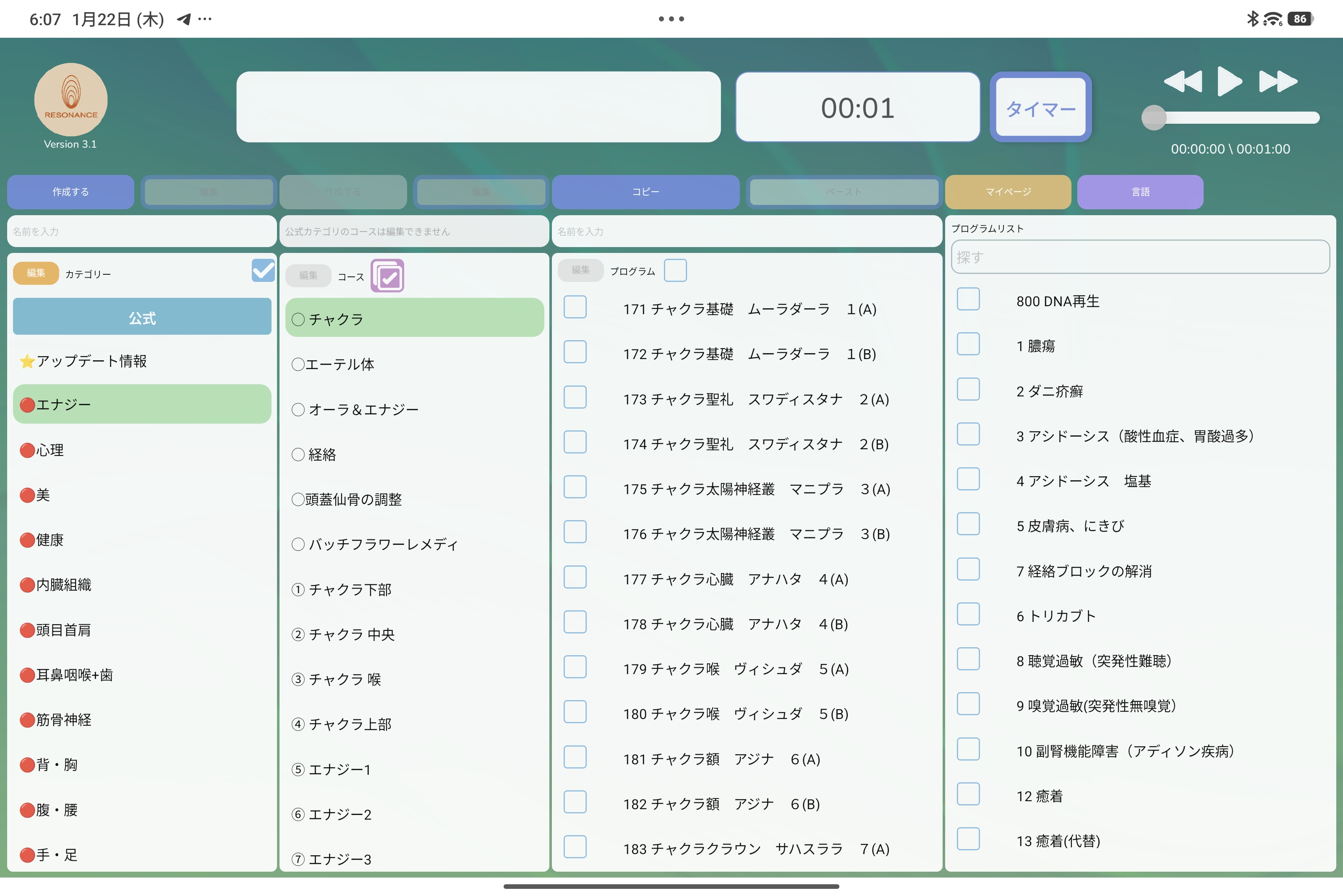Click the battery indicator showing 86
The image size is (1343, 896).
(1301, 19)
